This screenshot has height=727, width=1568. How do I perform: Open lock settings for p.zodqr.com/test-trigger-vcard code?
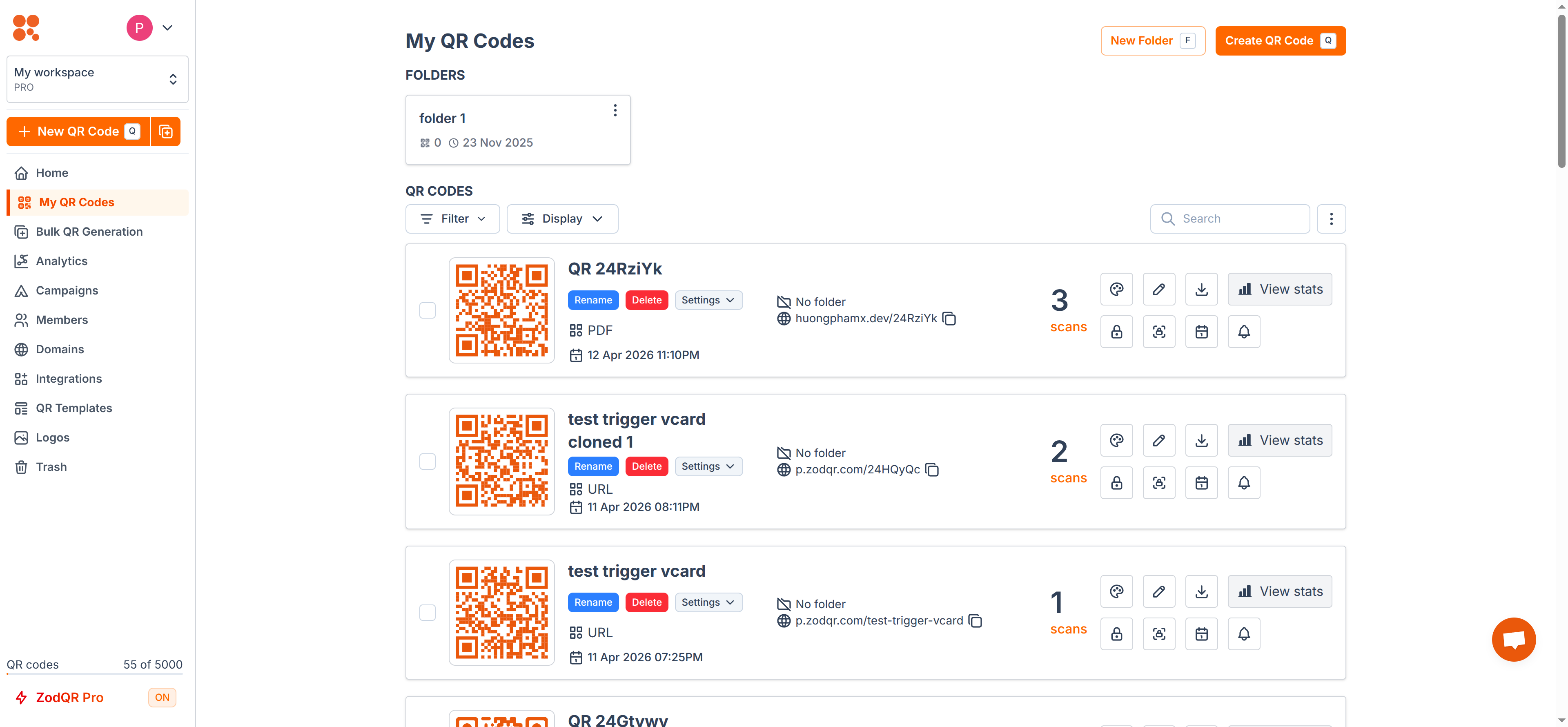pos(1116,634)
